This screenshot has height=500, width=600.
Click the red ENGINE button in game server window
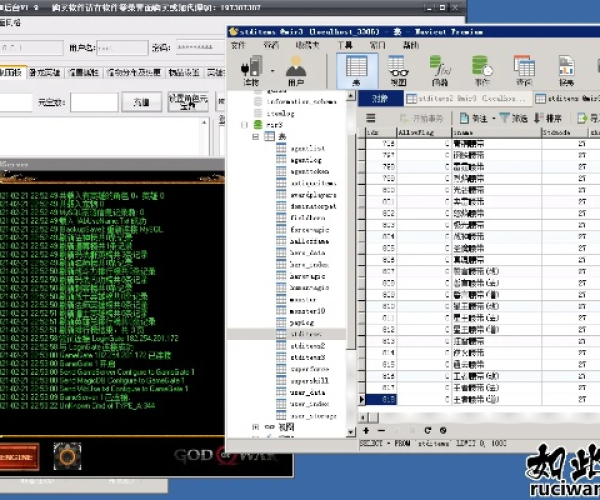point(18,456)
